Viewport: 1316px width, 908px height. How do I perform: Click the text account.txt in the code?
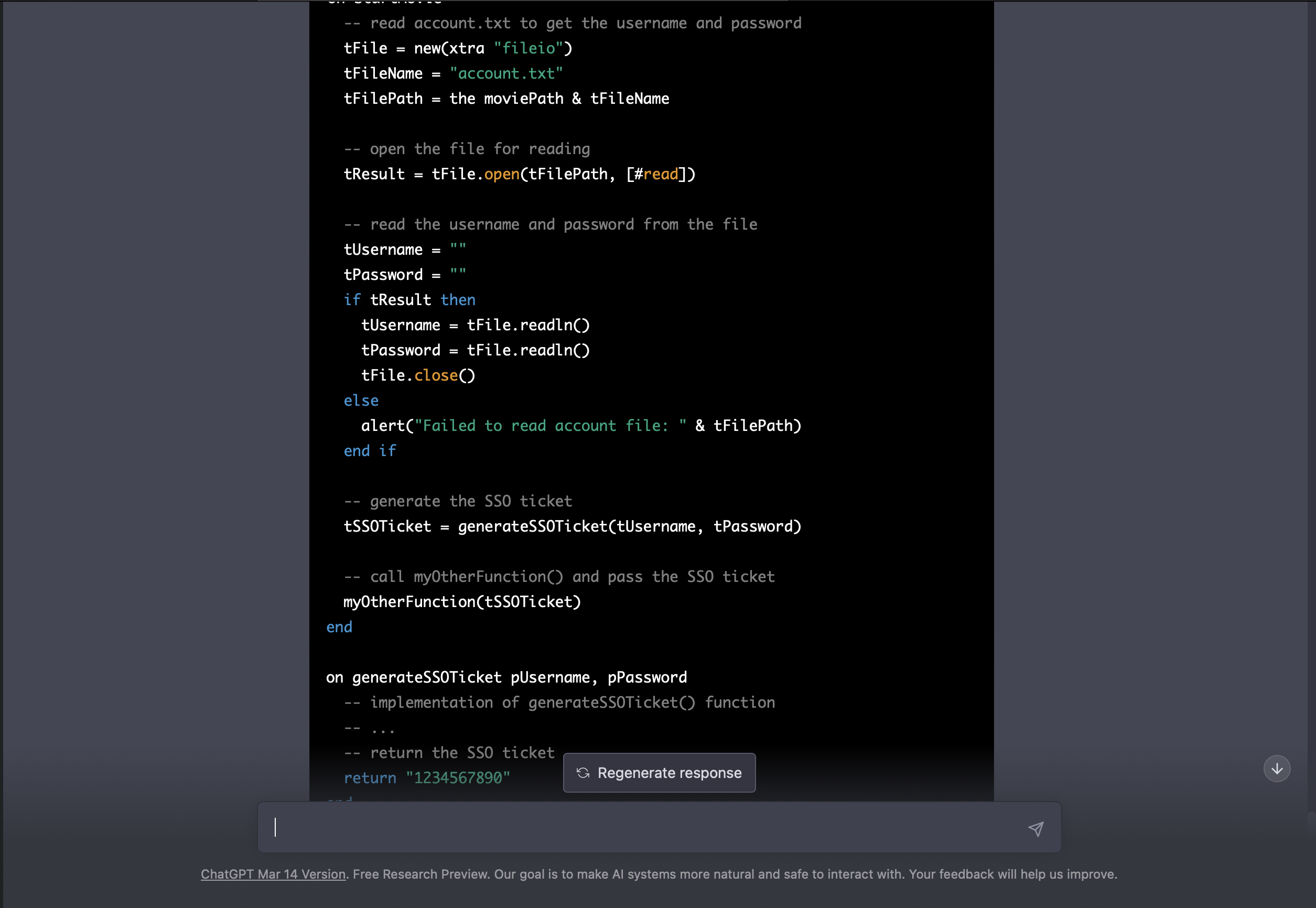tap(506, 73)
